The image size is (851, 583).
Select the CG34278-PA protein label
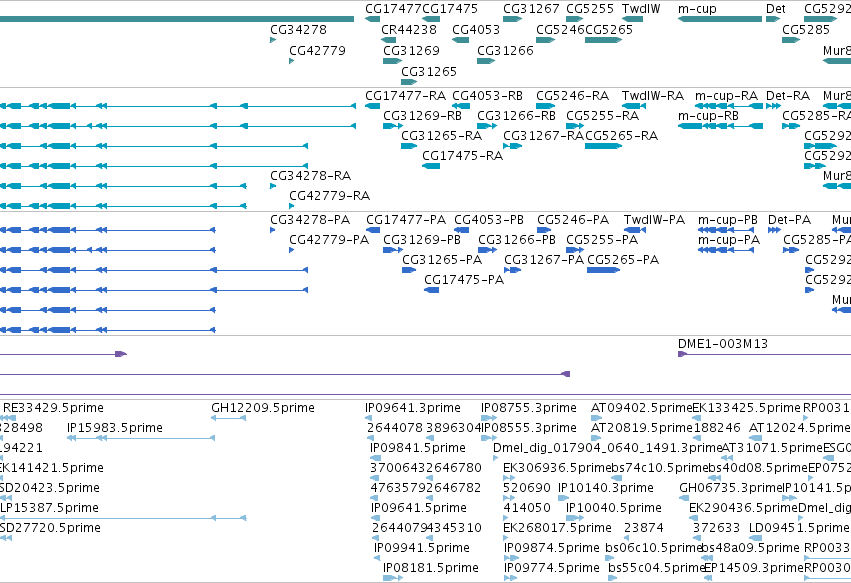coord(310,220)
